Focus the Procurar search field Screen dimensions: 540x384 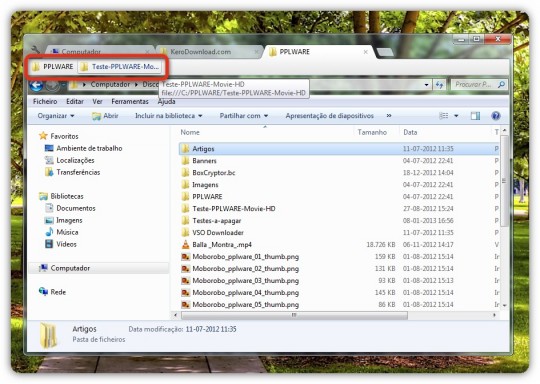pyautogui.click(x=479, y=84)
